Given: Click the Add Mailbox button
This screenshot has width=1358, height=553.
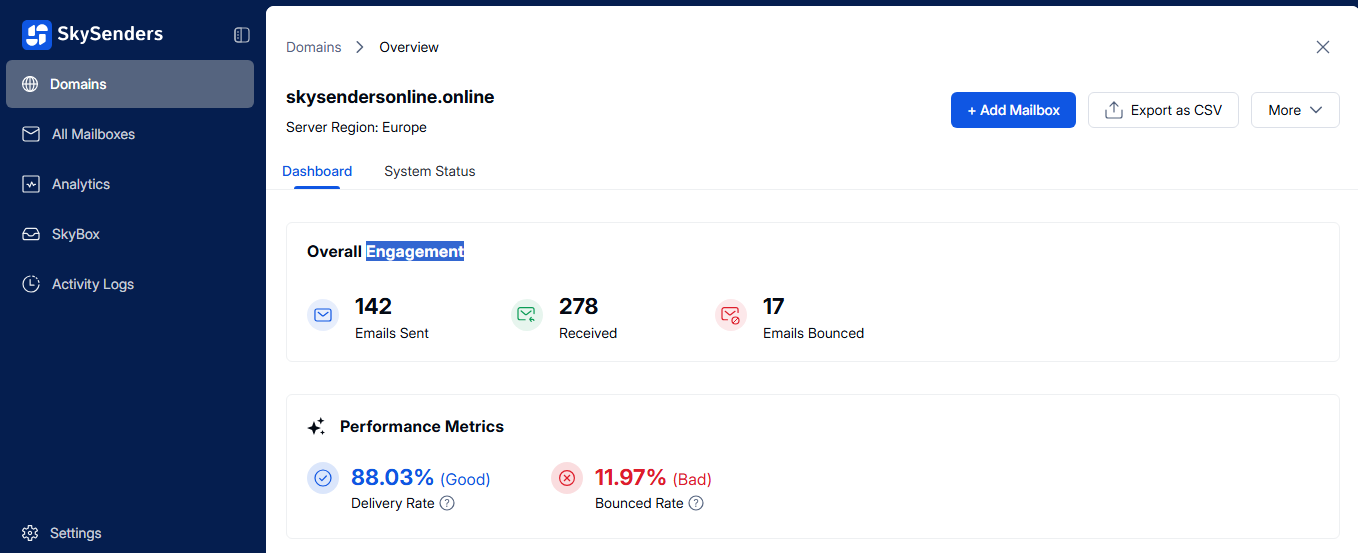Looking at the screenshot, I should [x=1013, y=110].
